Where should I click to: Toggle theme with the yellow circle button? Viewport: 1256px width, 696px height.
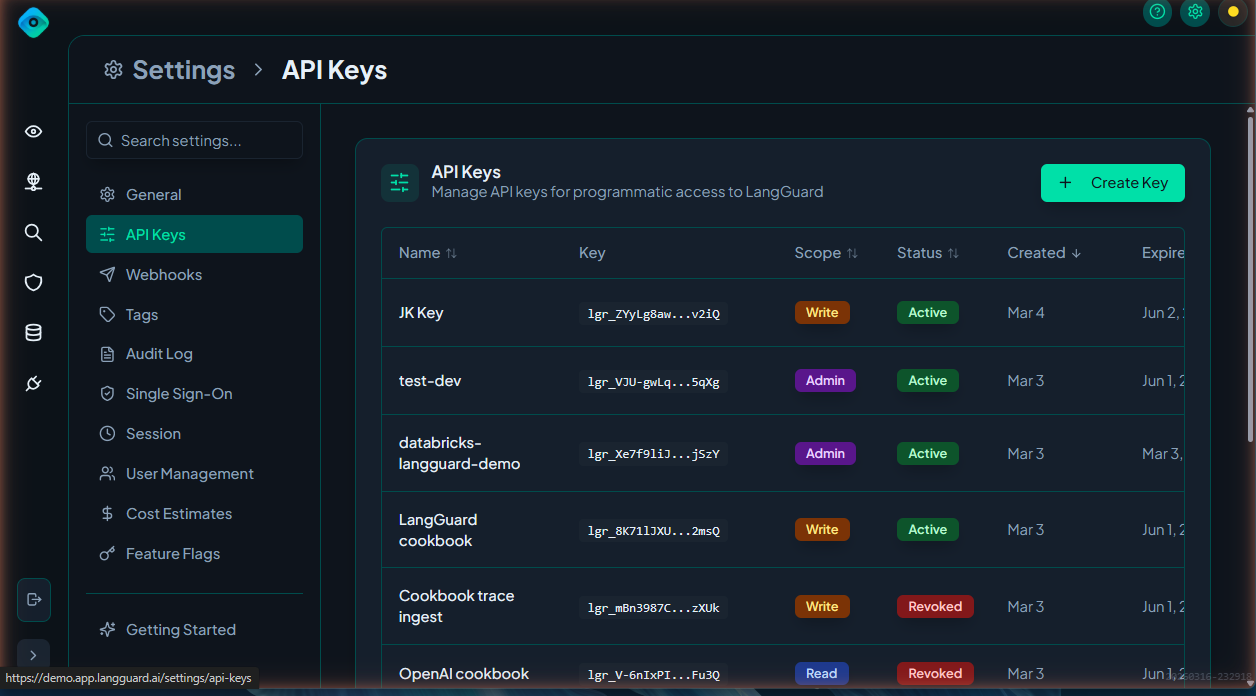point(1233,12)
